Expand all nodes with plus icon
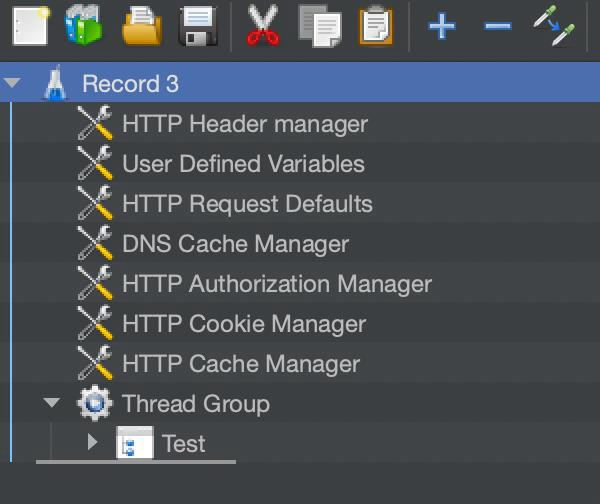The height and width of the screenshot is (504, 600). [x=441, y=26]
